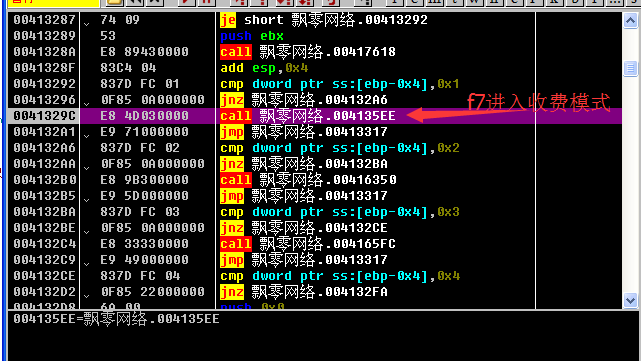Viewport: 641px width, 361px height.
Task: Select address 004132C9
Action: click(x=44, y=260)
